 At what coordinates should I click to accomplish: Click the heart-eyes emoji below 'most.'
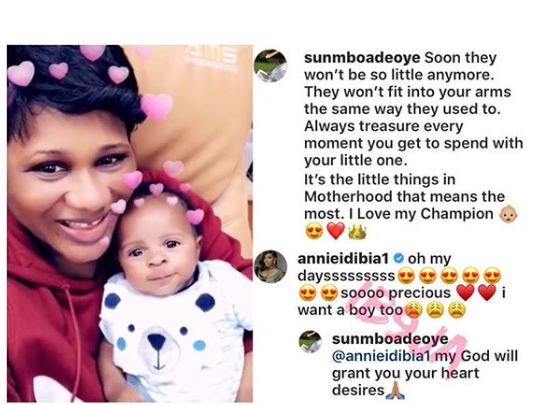314,232
